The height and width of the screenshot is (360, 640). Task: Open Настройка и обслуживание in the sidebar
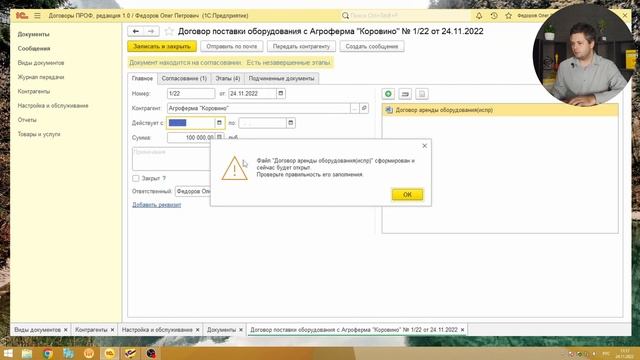tap(53, 106)
